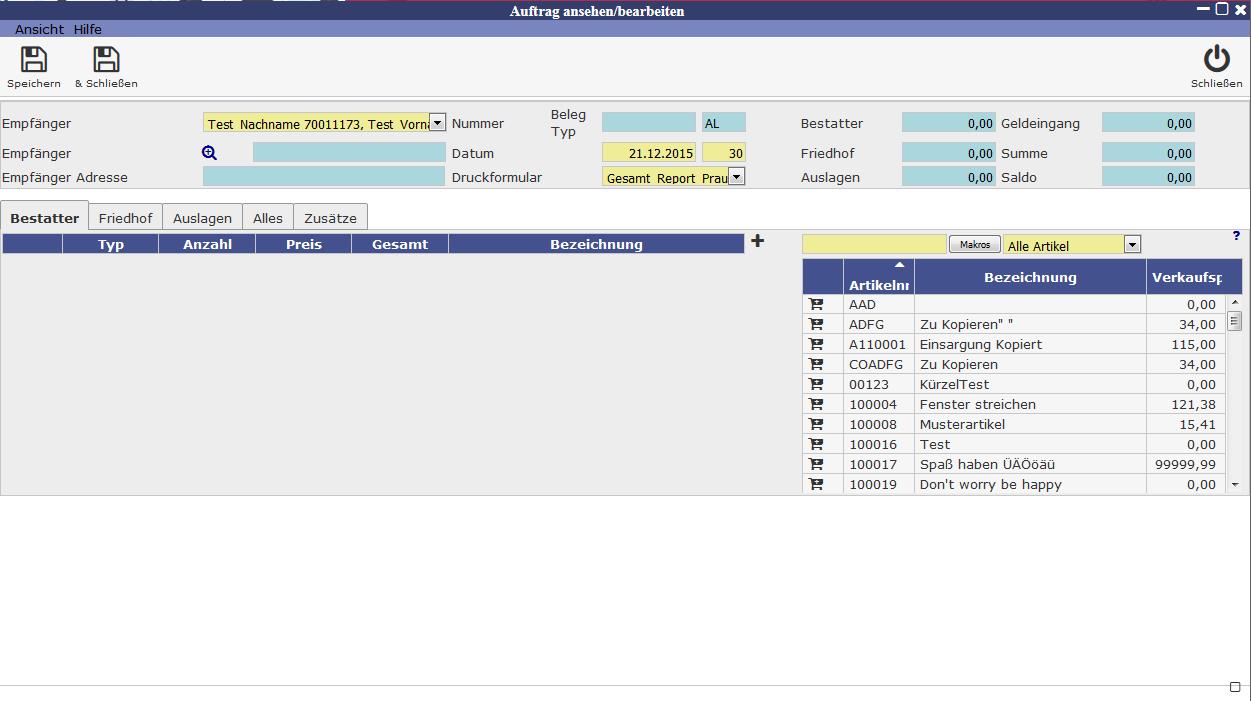
Task: Open the Ansicht menu
Action: pyautogui.click(x=39, y=29)
